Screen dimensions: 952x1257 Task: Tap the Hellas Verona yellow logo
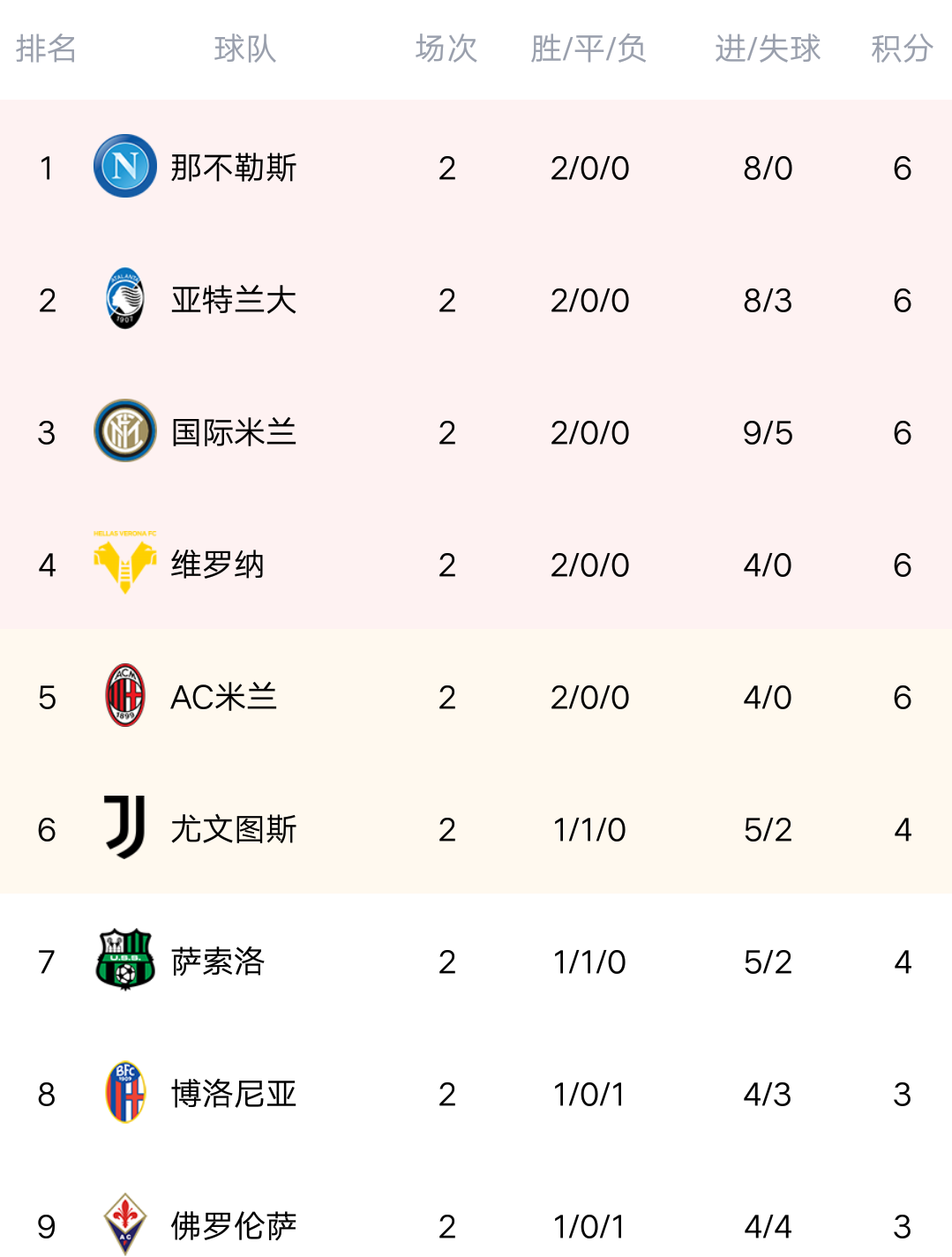click(x=125, y=562)
